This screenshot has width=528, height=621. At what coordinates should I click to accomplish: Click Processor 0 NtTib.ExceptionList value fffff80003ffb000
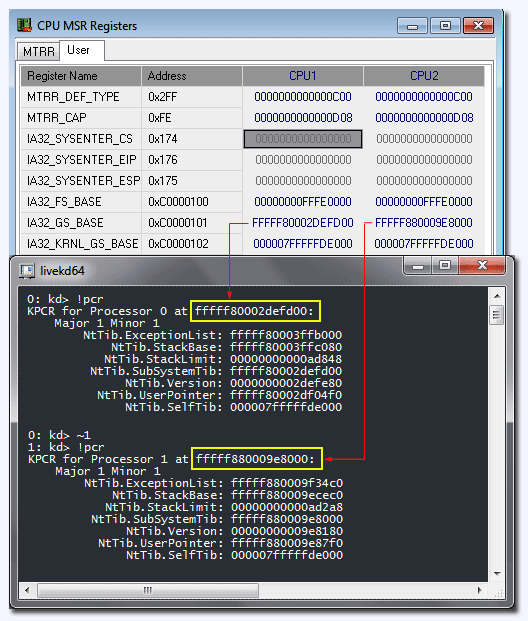coord(286,335)
